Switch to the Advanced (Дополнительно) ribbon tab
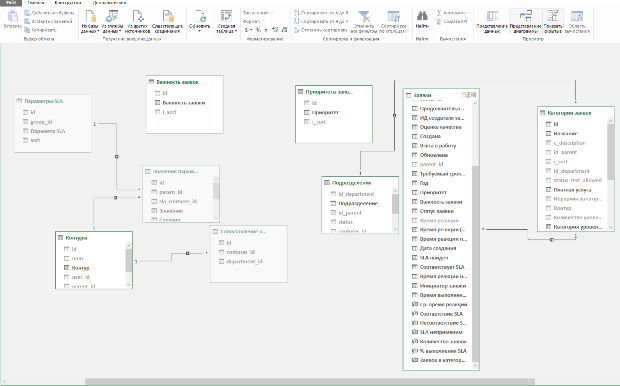620x386 pixels. 110,2
